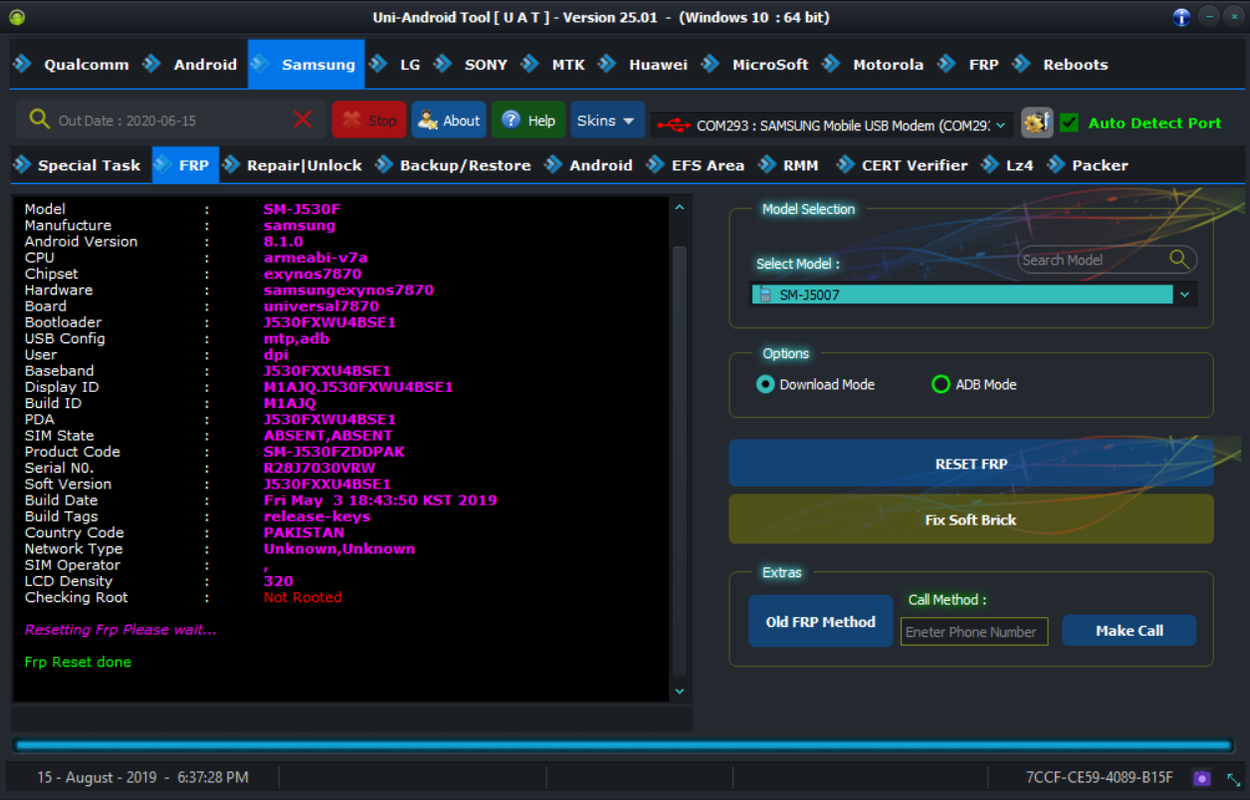1250x800 pixels.
Task: Open the top-row FRP tab
Action: click(x=969, y=64)
